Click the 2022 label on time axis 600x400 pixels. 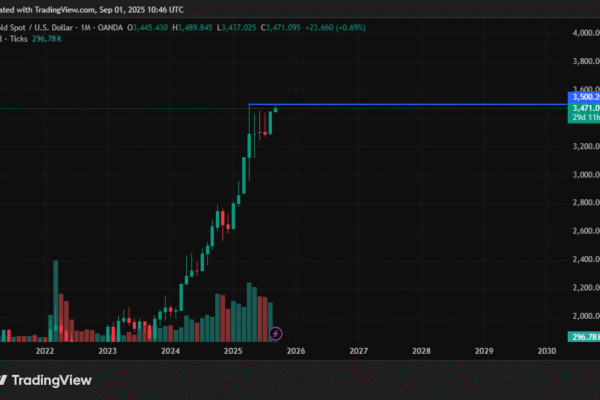[45, 352]
